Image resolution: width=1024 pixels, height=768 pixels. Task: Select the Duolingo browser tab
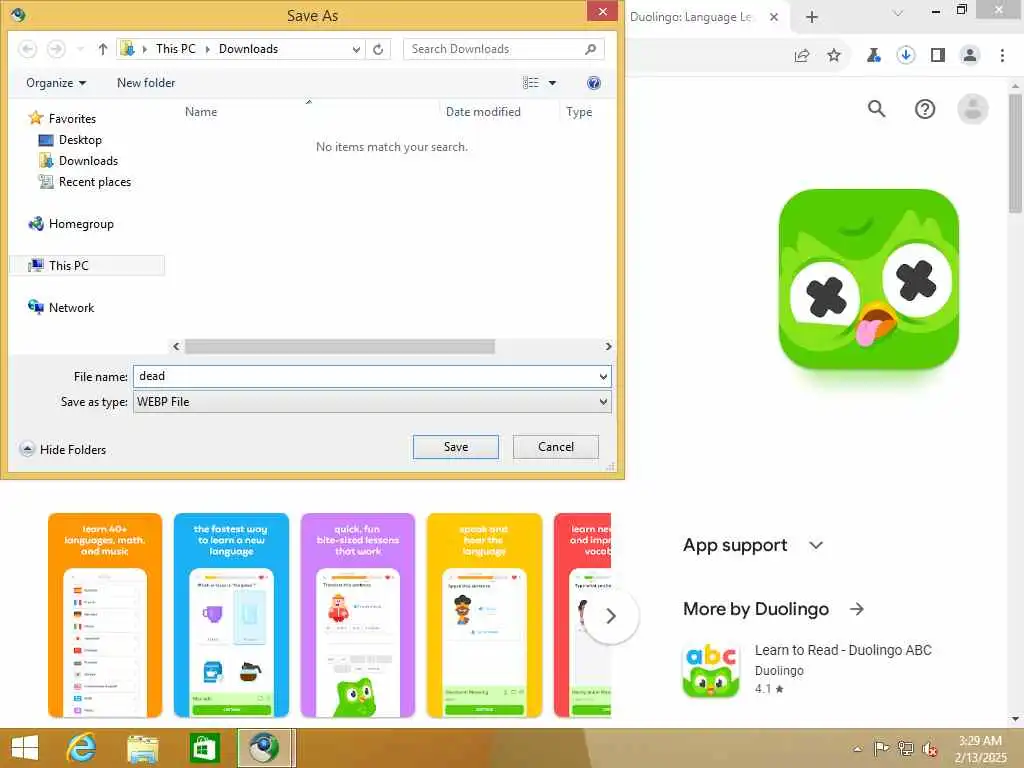tap(691, 17)
